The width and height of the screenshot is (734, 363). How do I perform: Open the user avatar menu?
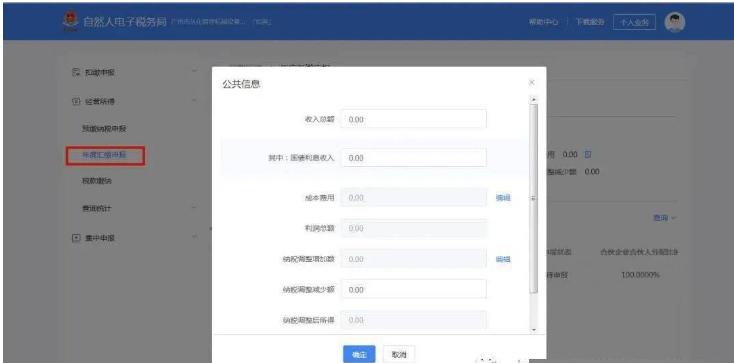675,22
